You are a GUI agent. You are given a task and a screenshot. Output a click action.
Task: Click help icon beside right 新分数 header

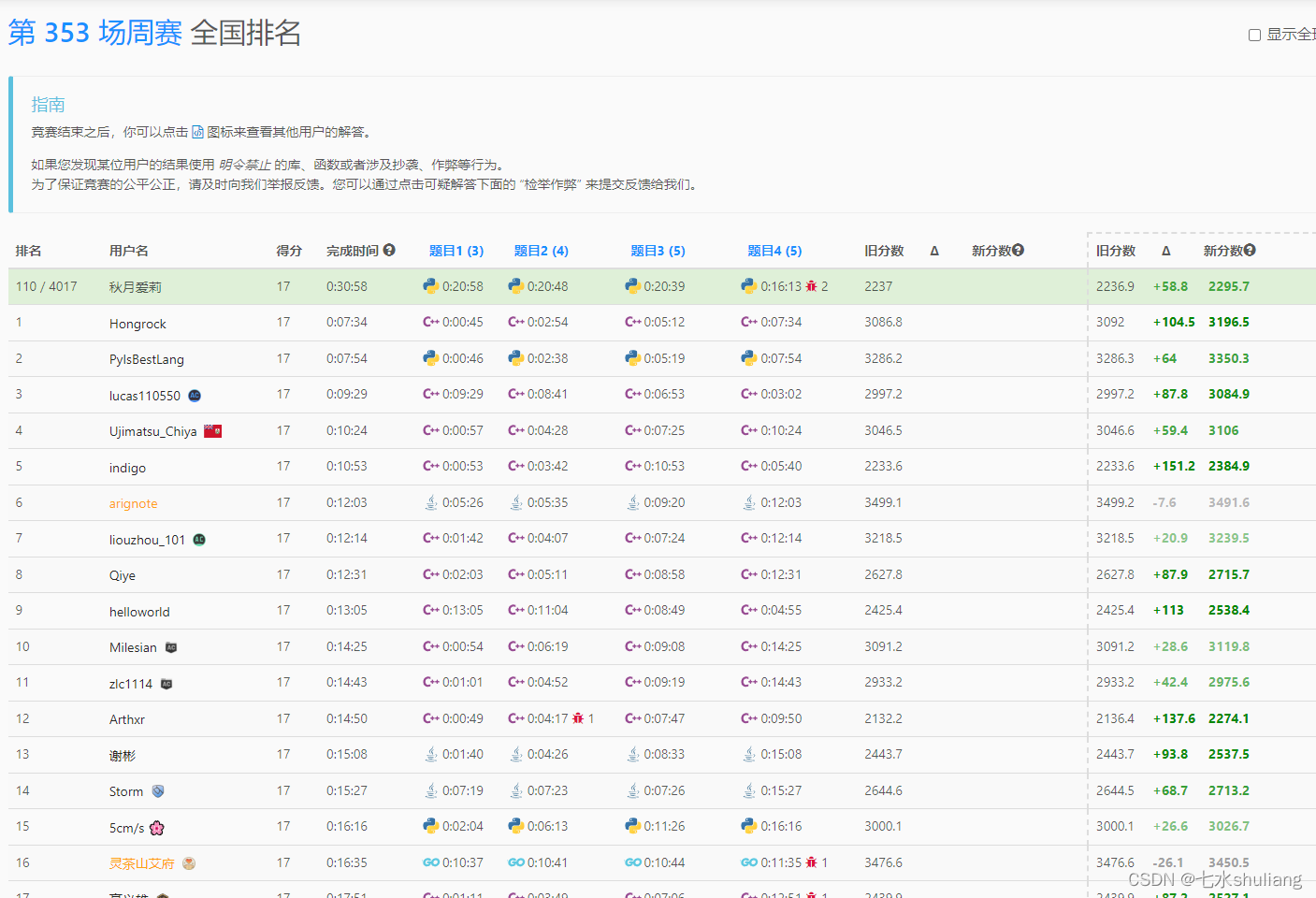(x=1250, y=250)
